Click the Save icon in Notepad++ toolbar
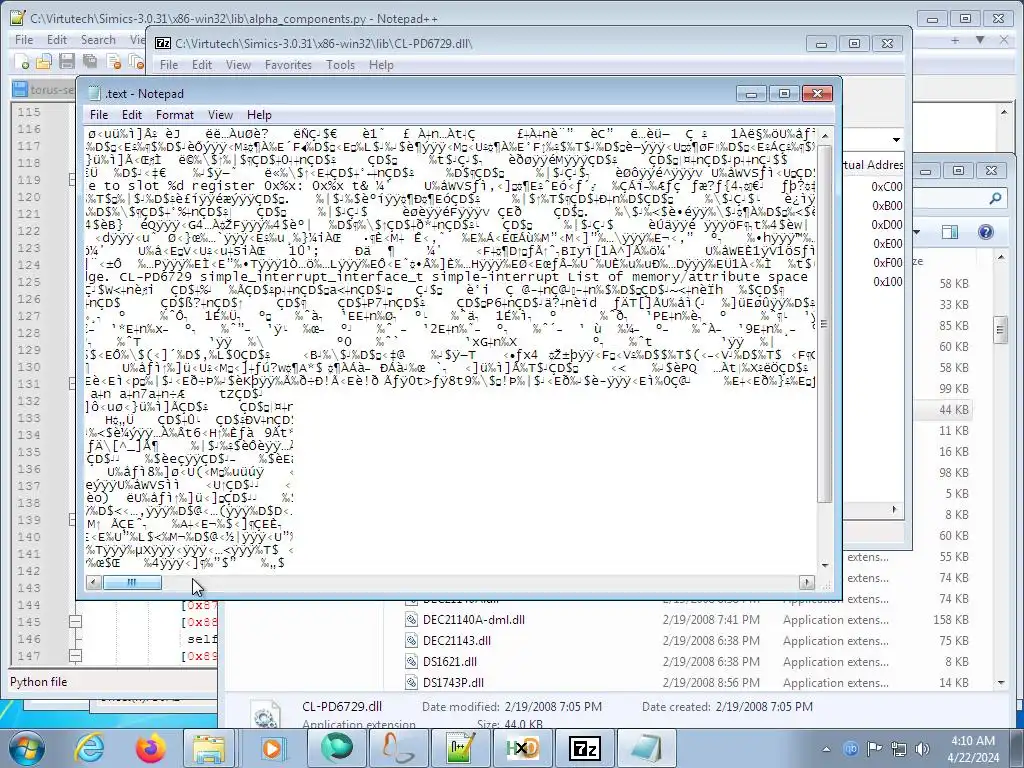Viewport: 1024px width, 768px height. 67,62
